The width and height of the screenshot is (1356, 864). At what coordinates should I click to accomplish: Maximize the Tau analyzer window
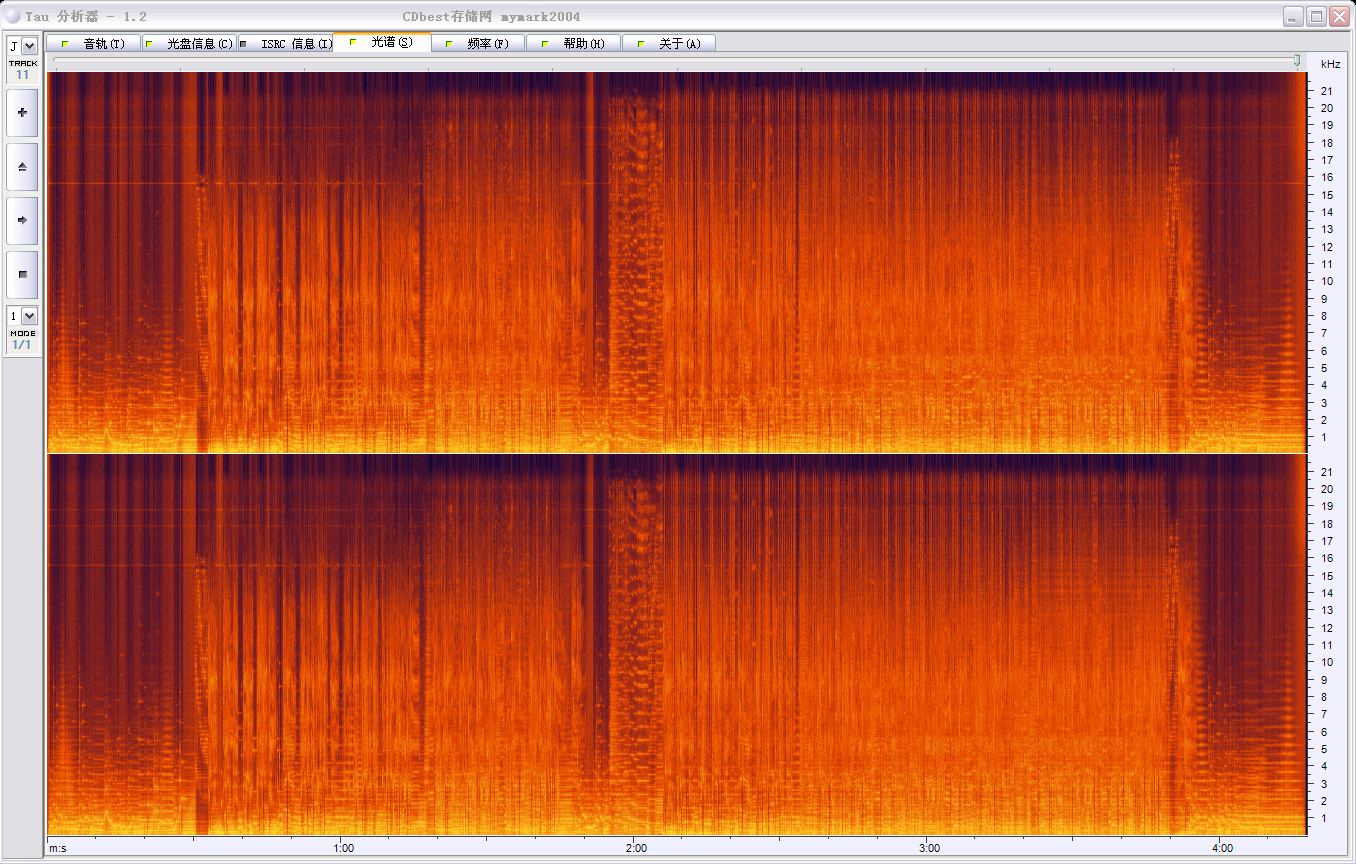point(1316,16)
